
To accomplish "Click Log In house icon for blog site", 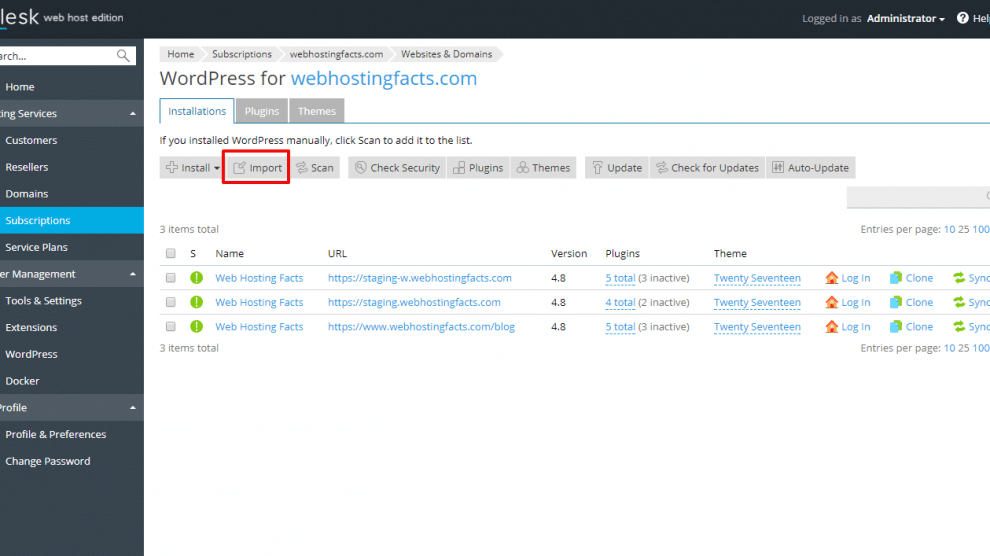I will 832,326.
